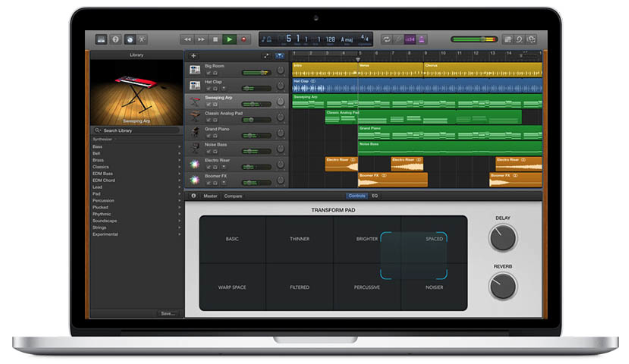Expand the Bass category in Library
The image size is (629, 364).
pyautogui.click(x=136, y=146)
